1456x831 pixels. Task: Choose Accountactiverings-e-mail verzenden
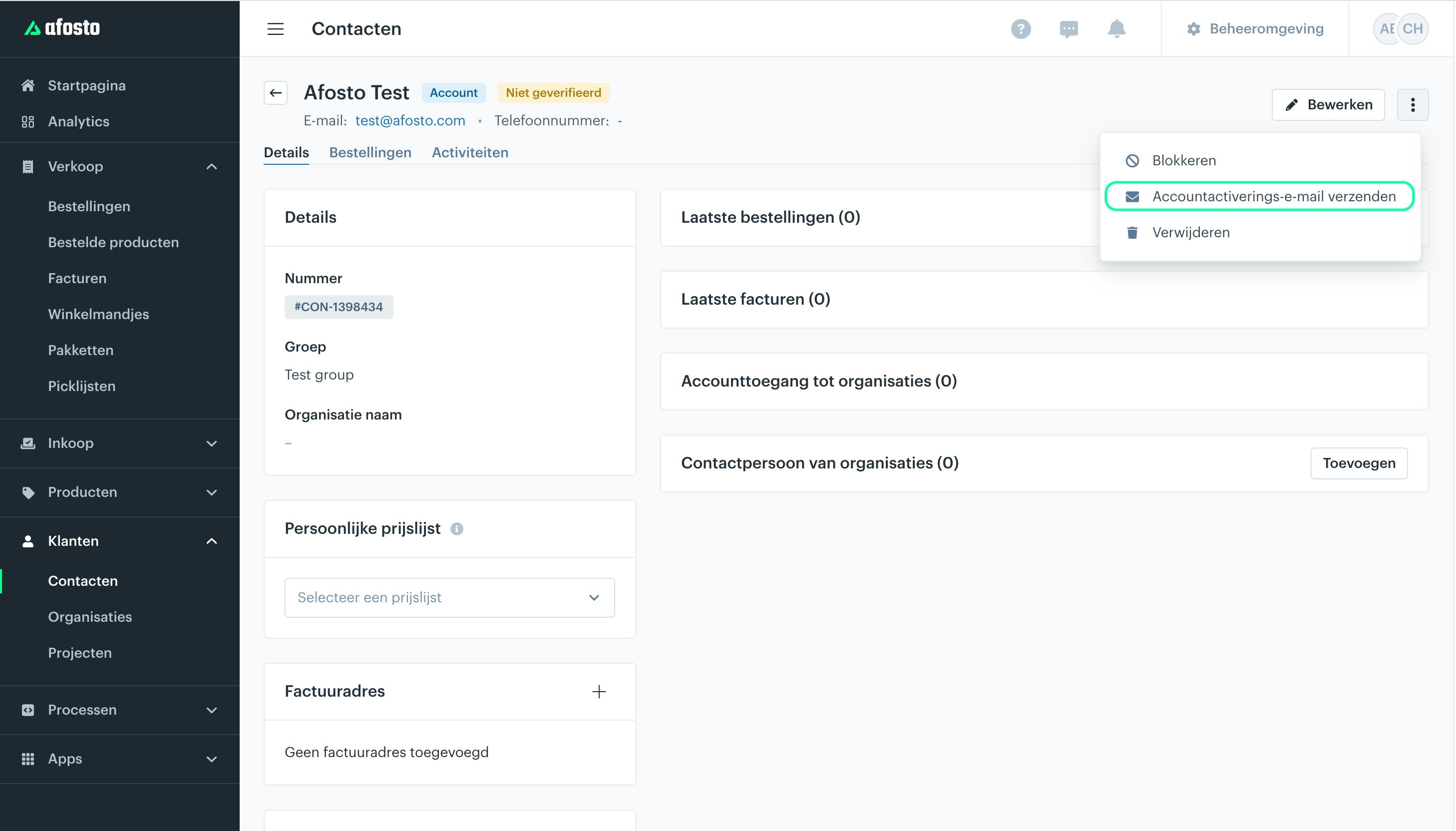click(1260, 197)
